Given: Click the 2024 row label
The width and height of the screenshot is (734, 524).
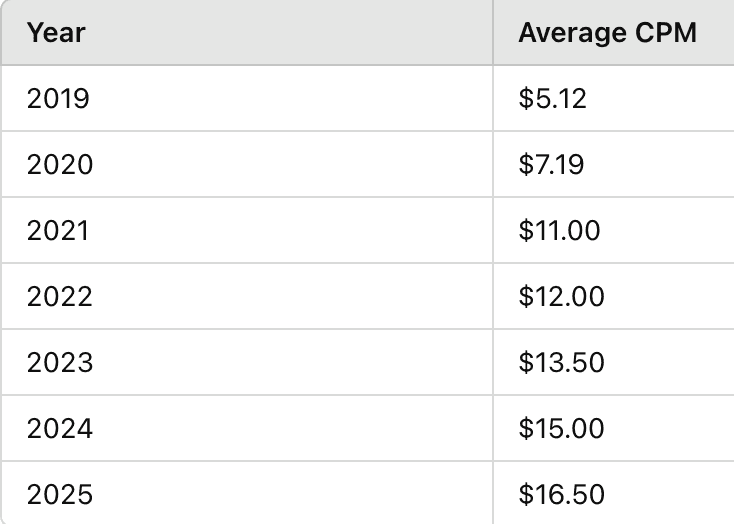Looking at the screenshot, I should (60, 428).
